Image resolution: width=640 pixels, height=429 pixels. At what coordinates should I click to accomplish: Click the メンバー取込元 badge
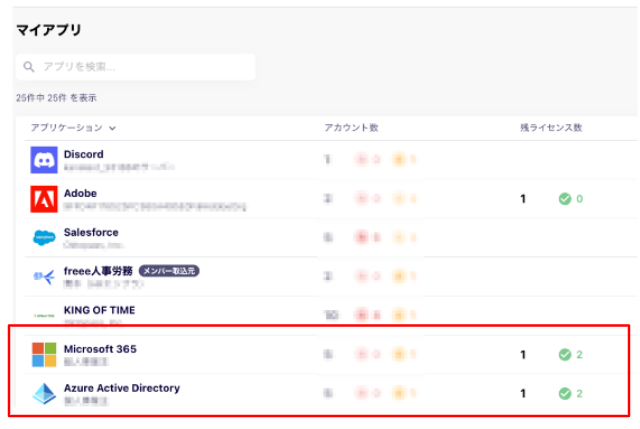[169, 271]
